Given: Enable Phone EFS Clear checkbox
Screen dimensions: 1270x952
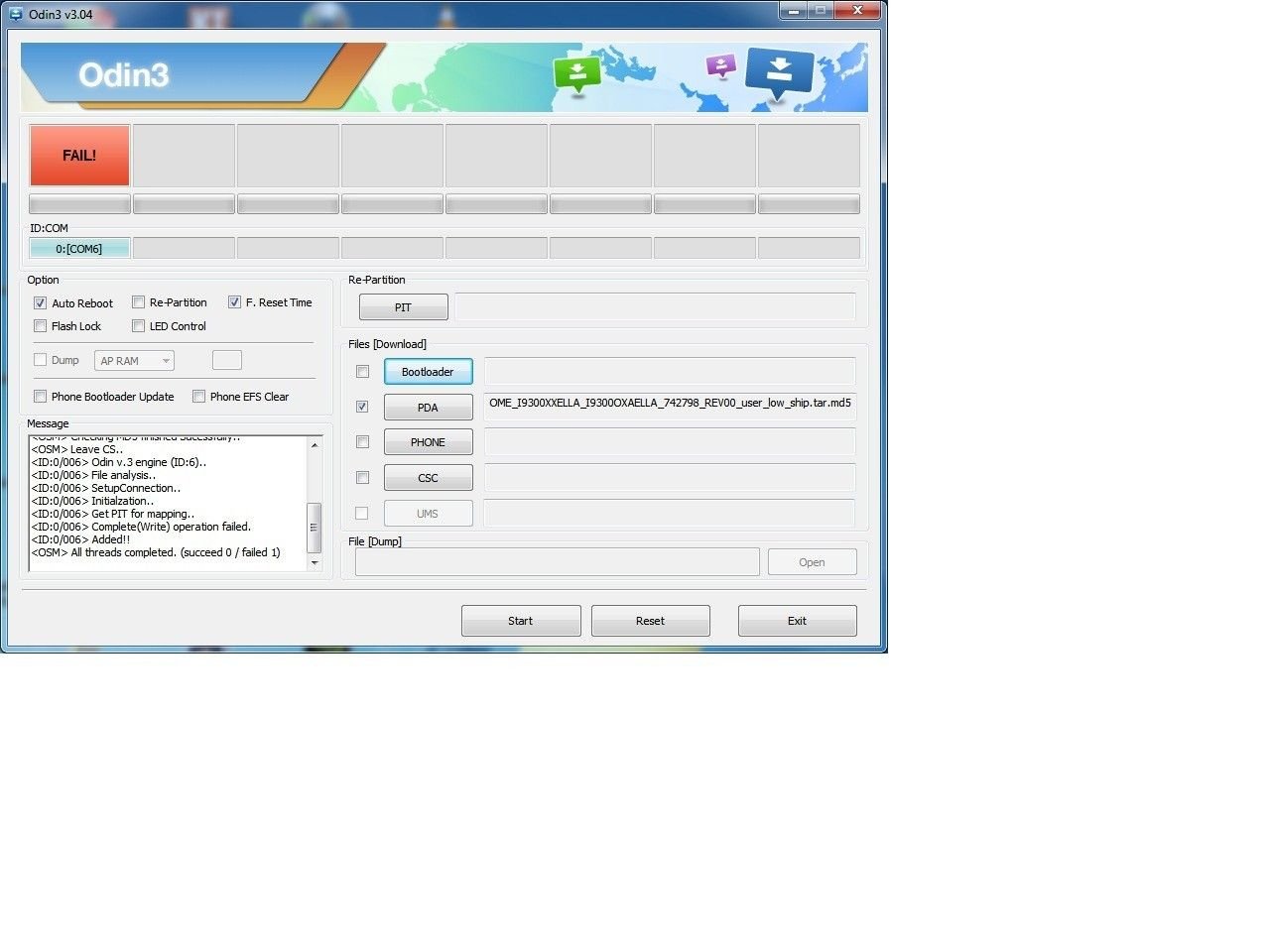Looking at the screenshot, I should [199, 397].
